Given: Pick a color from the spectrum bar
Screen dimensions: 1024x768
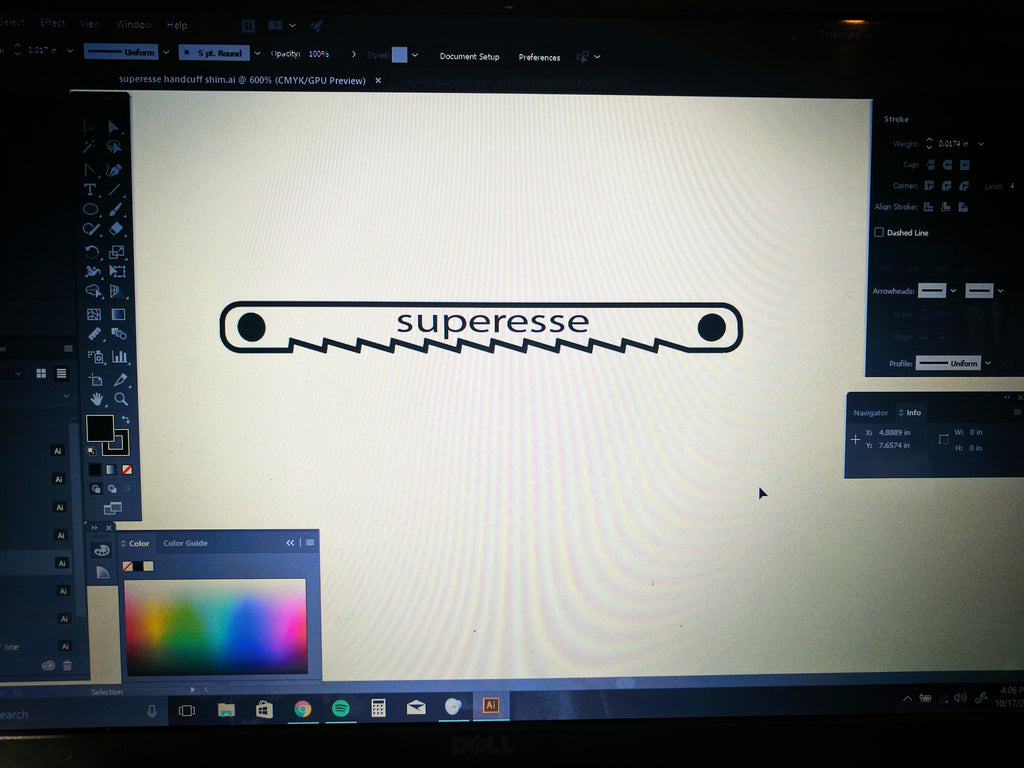Looking at the screenshot, I should 215,625.
